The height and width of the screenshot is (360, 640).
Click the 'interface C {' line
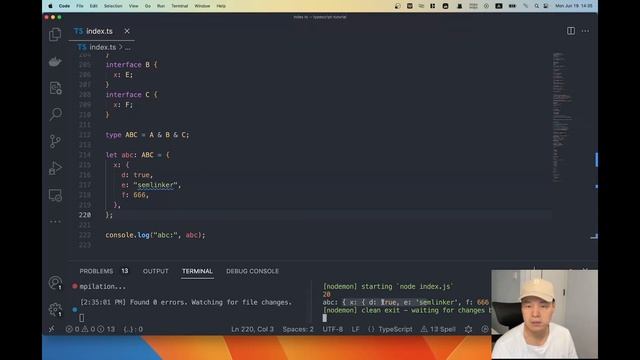coord(131,95)
